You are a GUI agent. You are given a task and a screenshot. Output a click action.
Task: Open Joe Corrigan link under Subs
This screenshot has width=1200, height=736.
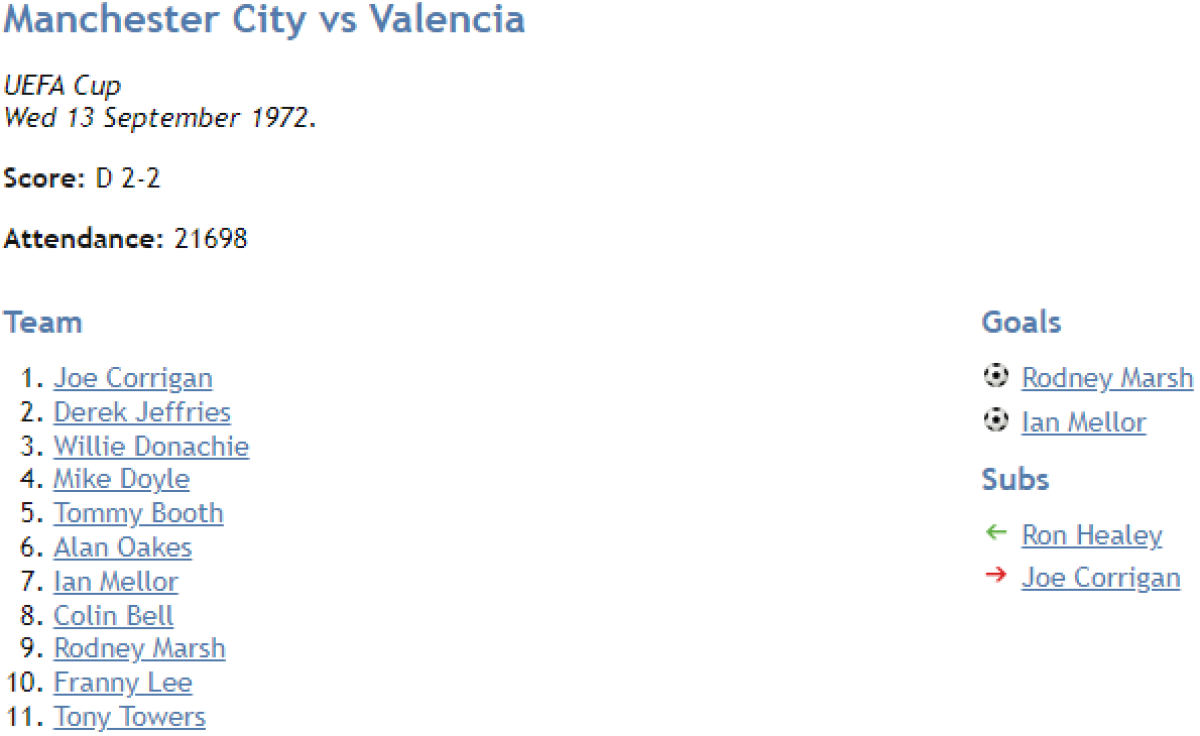(x=1100, y=579)
